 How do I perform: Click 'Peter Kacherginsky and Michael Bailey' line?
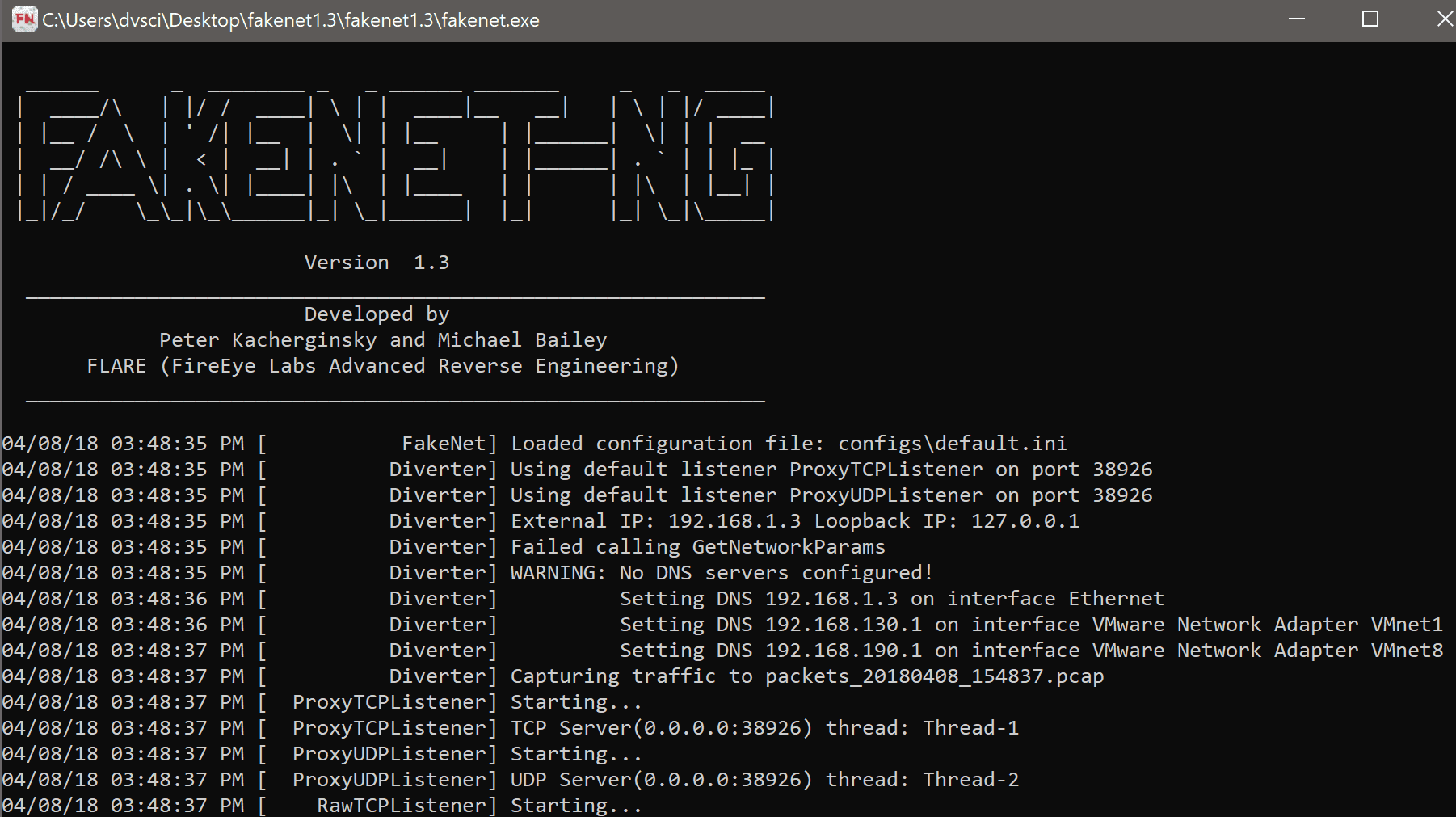point(383,340)
